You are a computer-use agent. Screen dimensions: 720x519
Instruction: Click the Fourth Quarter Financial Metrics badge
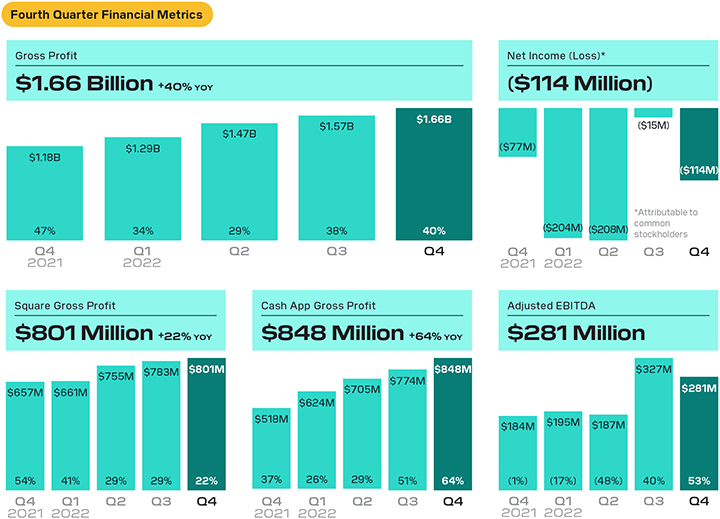(107, 14)
